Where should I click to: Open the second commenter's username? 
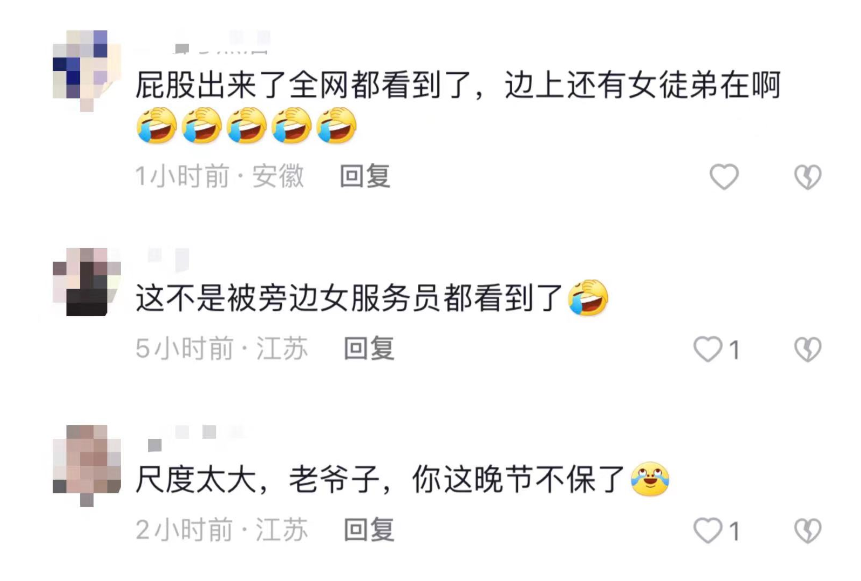point(169,259)
